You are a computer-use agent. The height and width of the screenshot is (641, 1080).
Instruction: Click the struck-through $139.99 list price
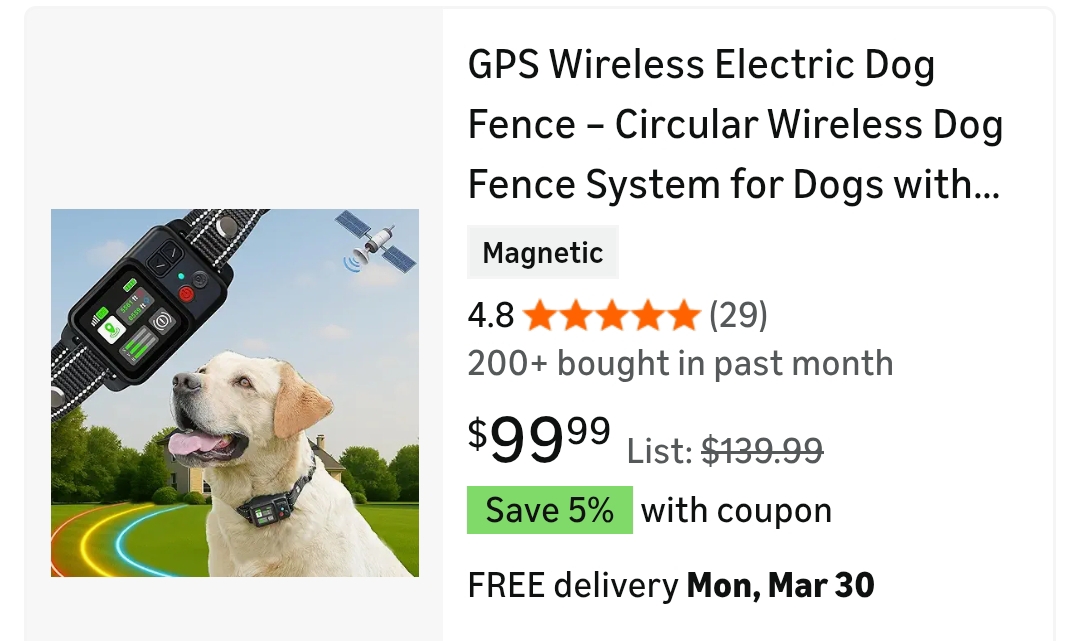pyautogui.click(x=762, y=452)
